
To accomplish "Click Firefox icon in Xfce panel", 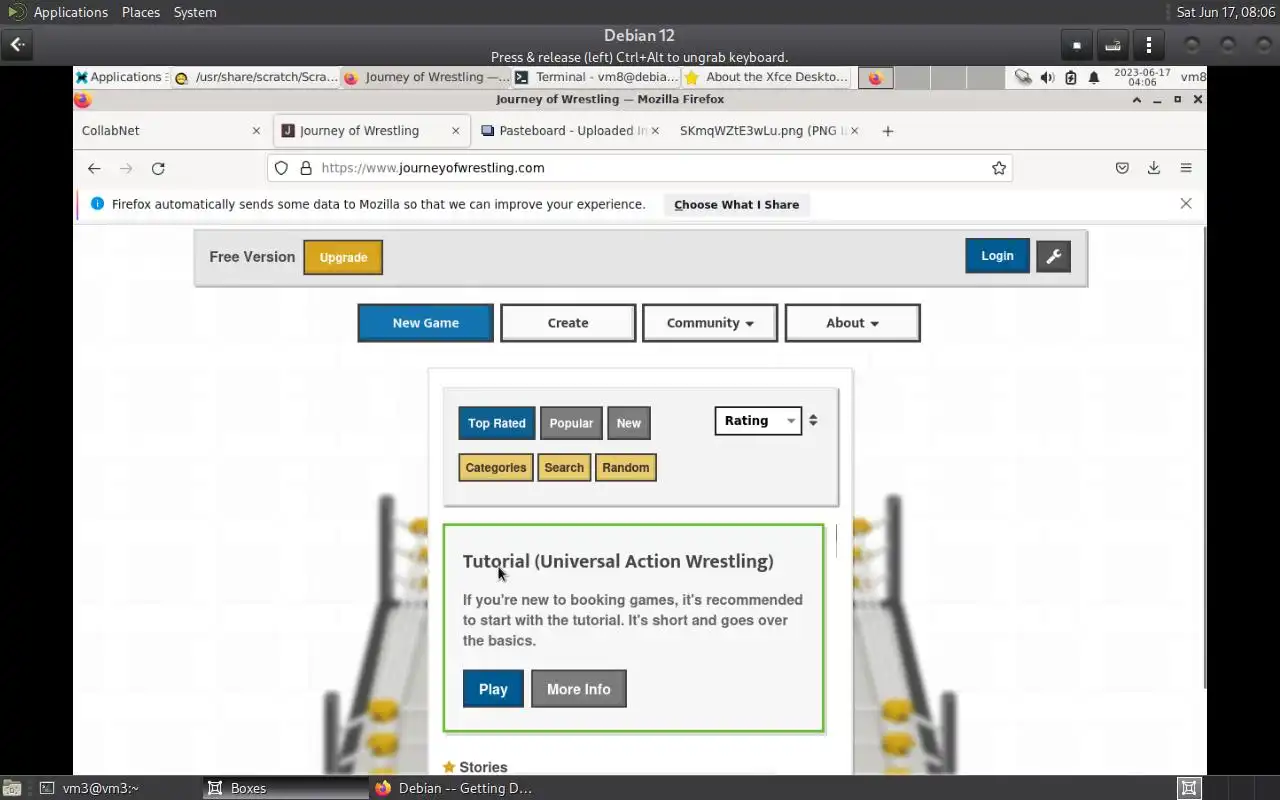I will 875,77.
